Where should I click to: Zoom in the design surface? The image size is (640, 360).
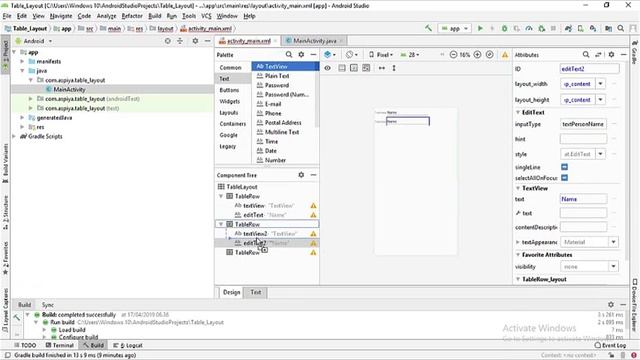click(477, 54)
